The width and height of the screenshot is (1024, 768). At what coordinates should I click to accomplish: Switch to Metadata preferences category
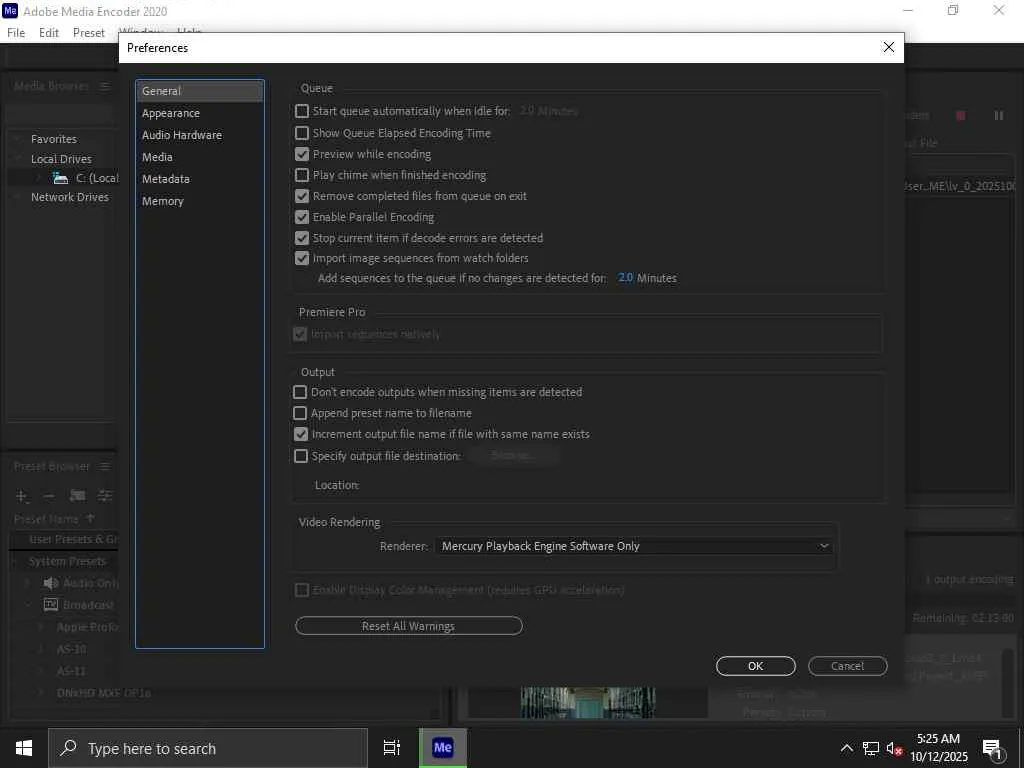(x=166, y=179)
